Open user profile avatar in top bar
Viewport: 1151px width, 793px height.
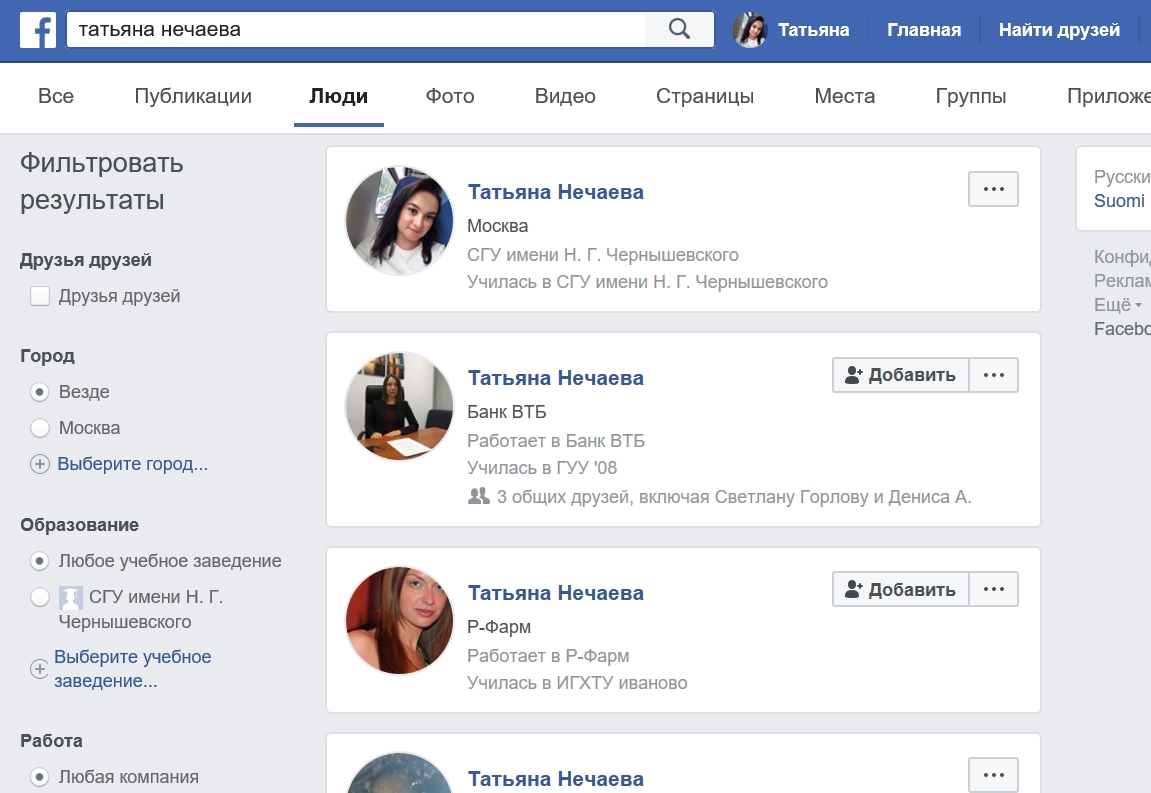[749, 30]
